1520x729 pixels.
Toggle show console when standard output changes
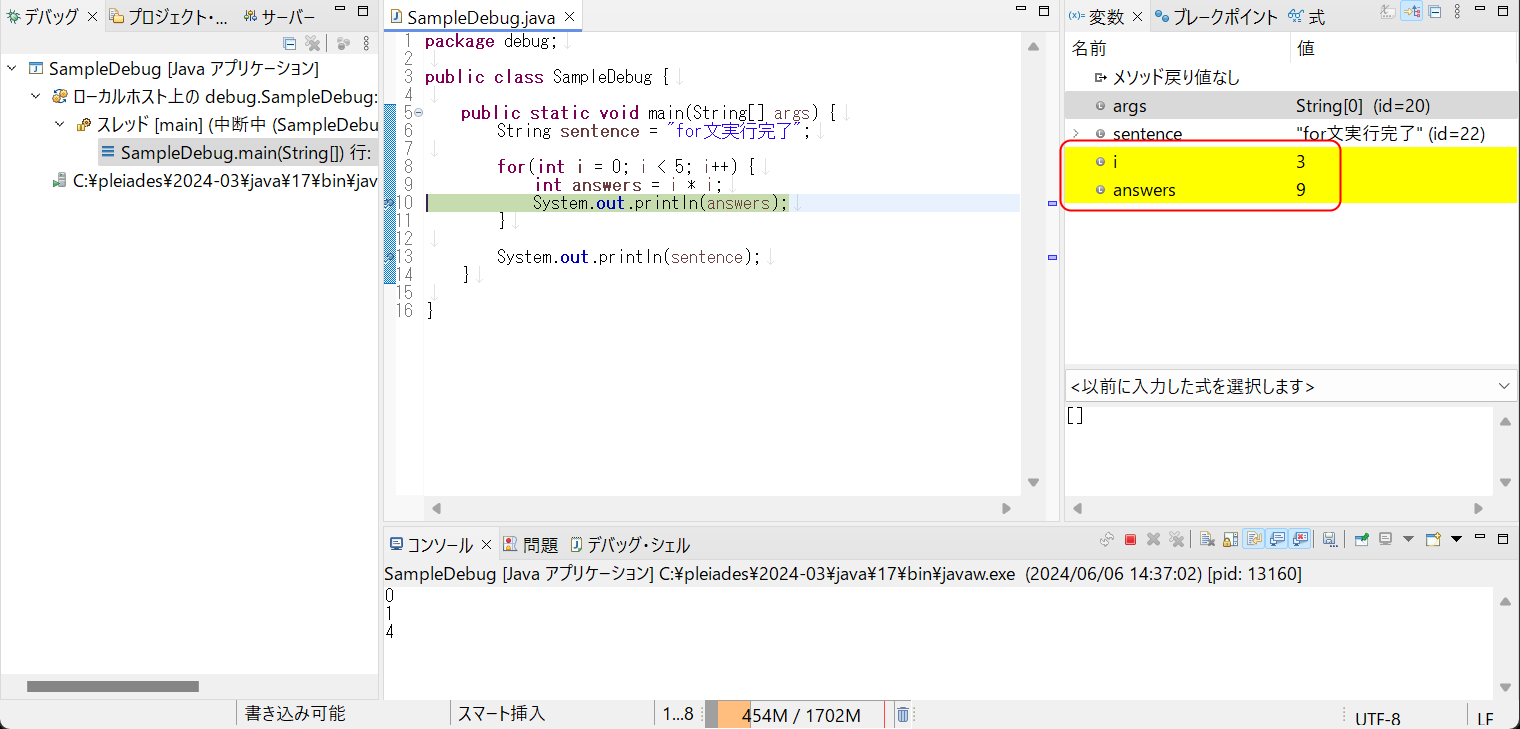(x=1277, y=539)
